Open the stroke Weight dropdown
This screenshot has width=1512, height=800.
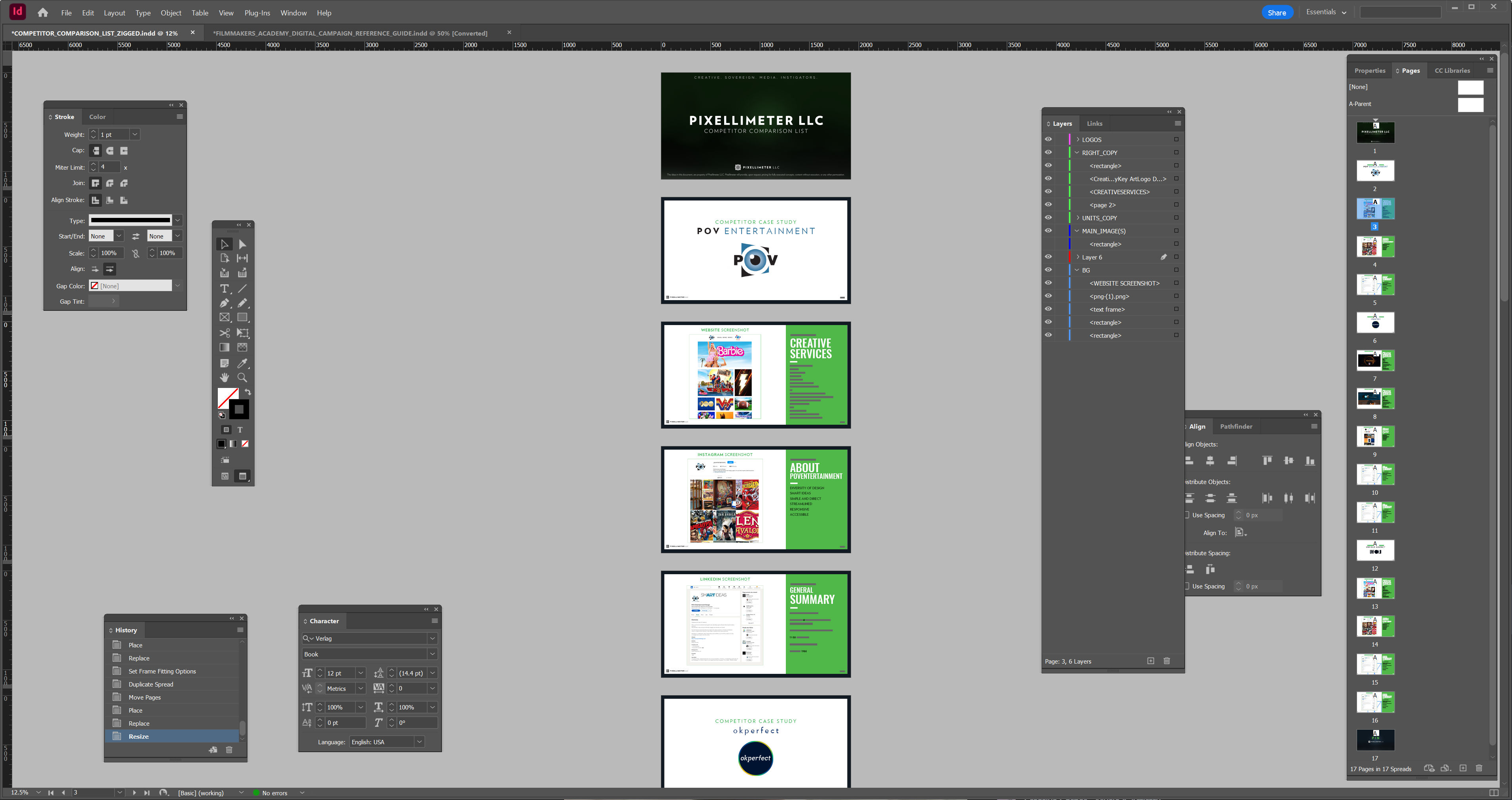point(135,134)
